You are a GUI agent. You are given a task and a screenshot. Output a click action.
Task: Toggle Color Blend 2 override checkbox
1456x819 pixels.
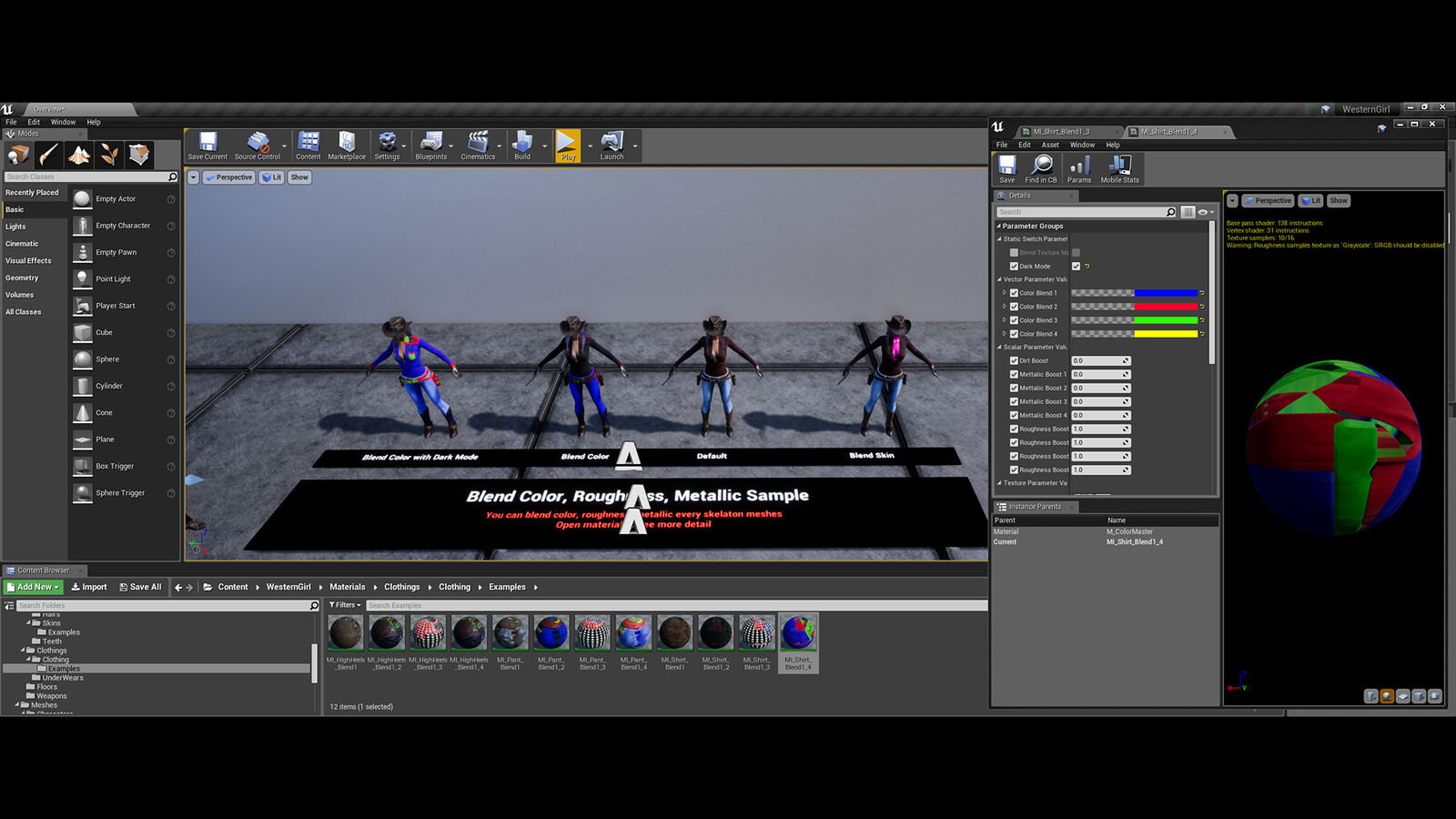coord(1014,307)
